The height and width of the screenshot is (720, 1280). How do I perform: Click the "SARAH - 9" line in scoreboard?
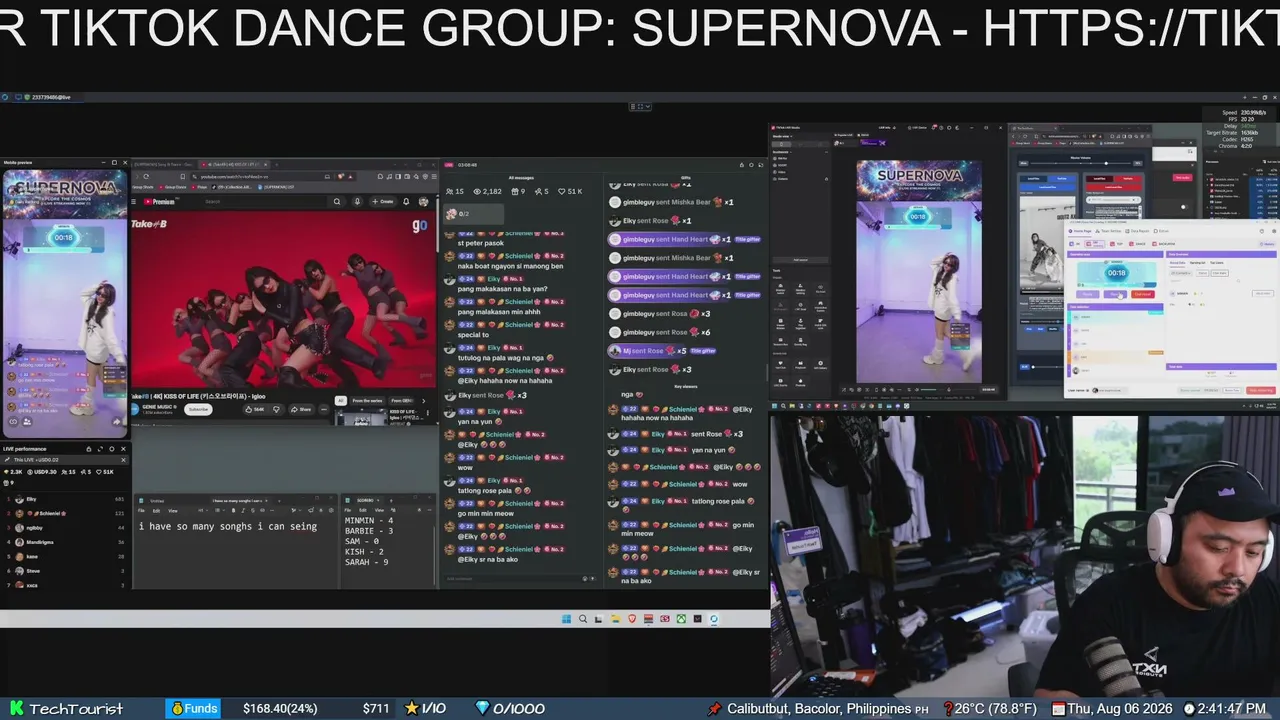click(x=366, y=563)
